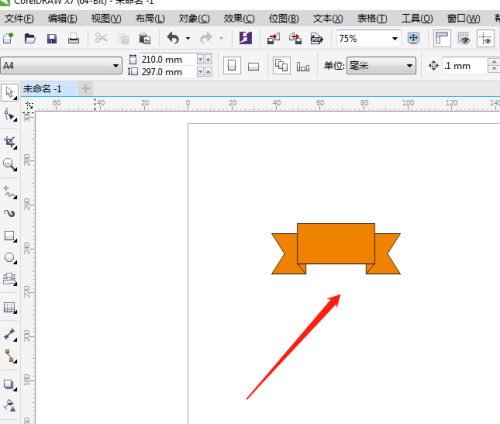Open the 布局(L) menu

[150, 18]
